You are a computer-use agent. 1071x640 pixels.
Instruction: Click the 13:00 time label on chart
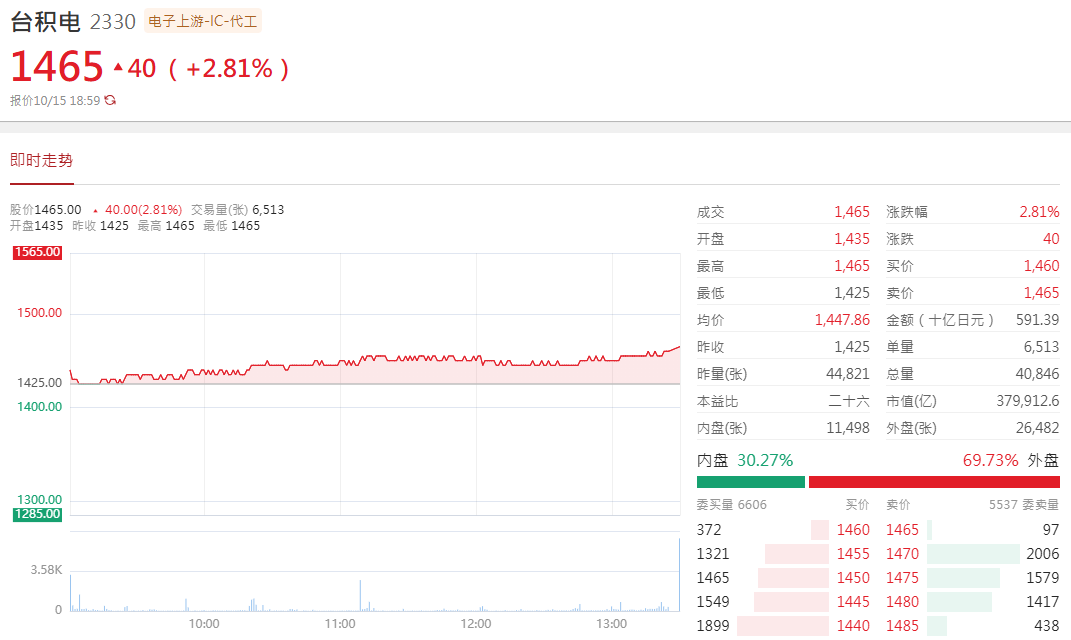[x=612, y=624]
